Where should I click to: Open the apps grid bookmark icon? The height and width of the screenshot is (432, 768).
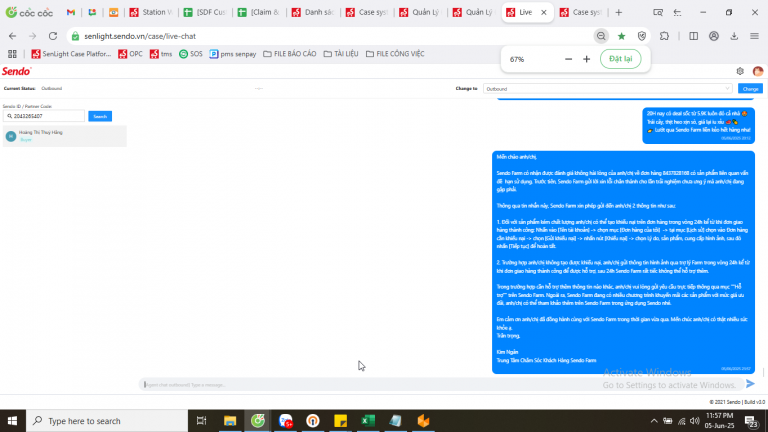point(12,54)
